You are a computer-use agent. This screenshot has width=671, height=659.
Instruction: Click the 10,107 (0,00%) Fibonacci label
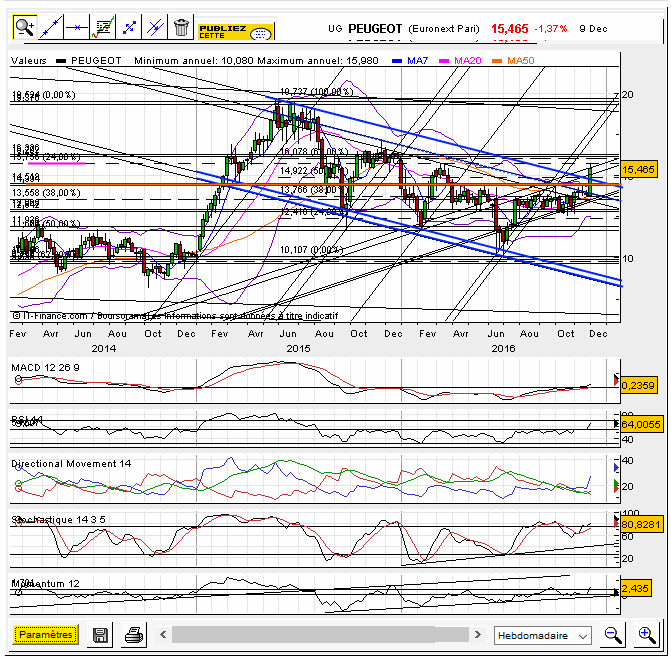pos(312,249)
